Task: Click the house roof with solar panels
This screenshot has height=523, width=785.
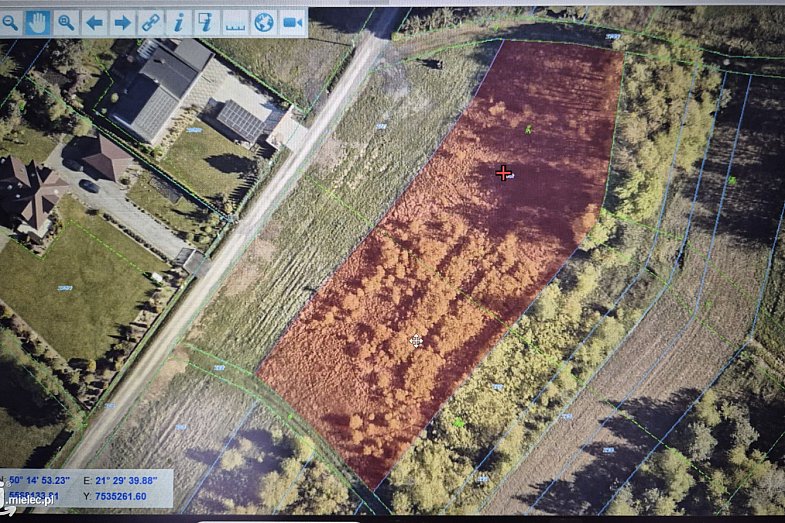Action: pos(239,121)
